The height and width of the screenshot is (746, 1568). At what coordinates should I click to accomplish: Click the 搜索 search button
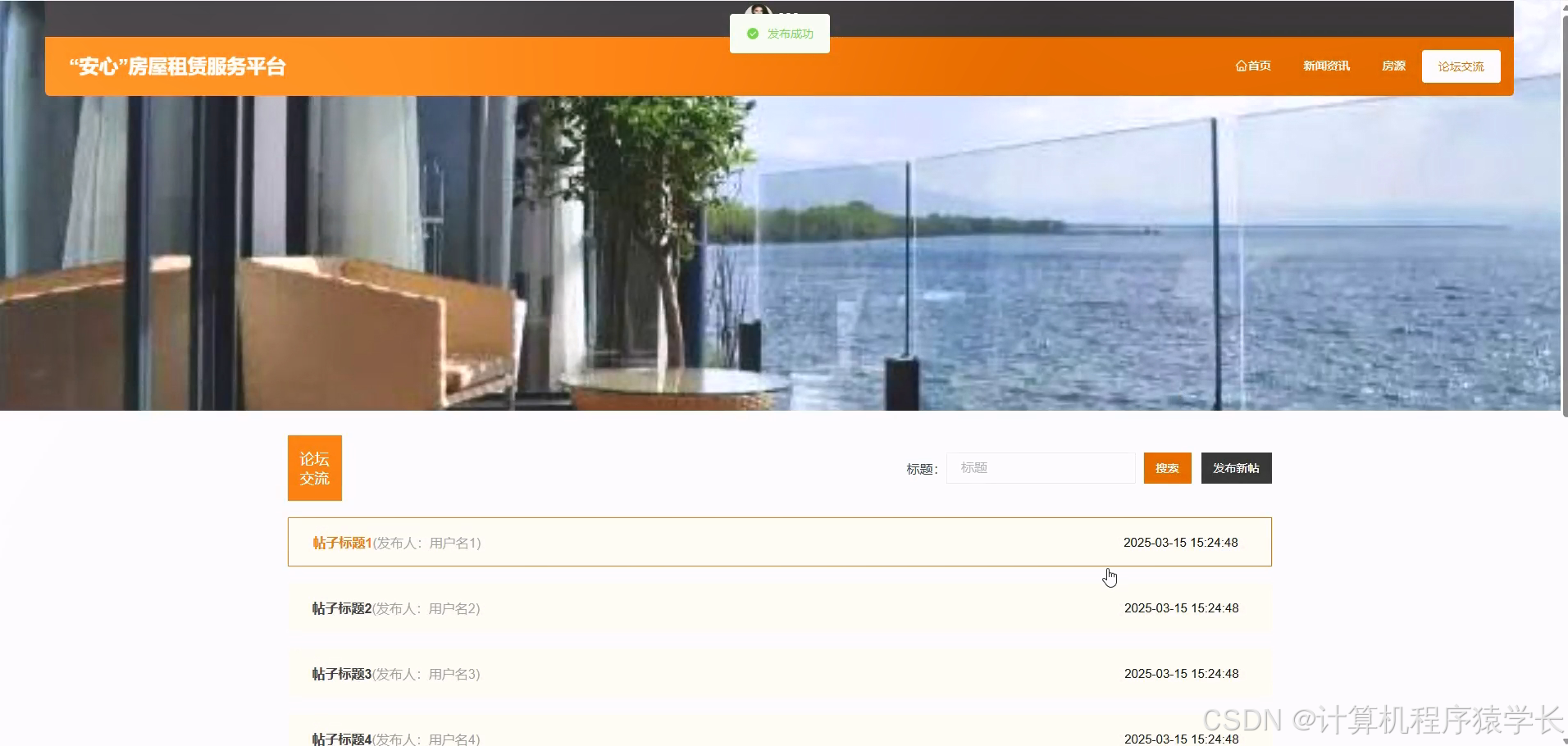[x=1167, y=468]
